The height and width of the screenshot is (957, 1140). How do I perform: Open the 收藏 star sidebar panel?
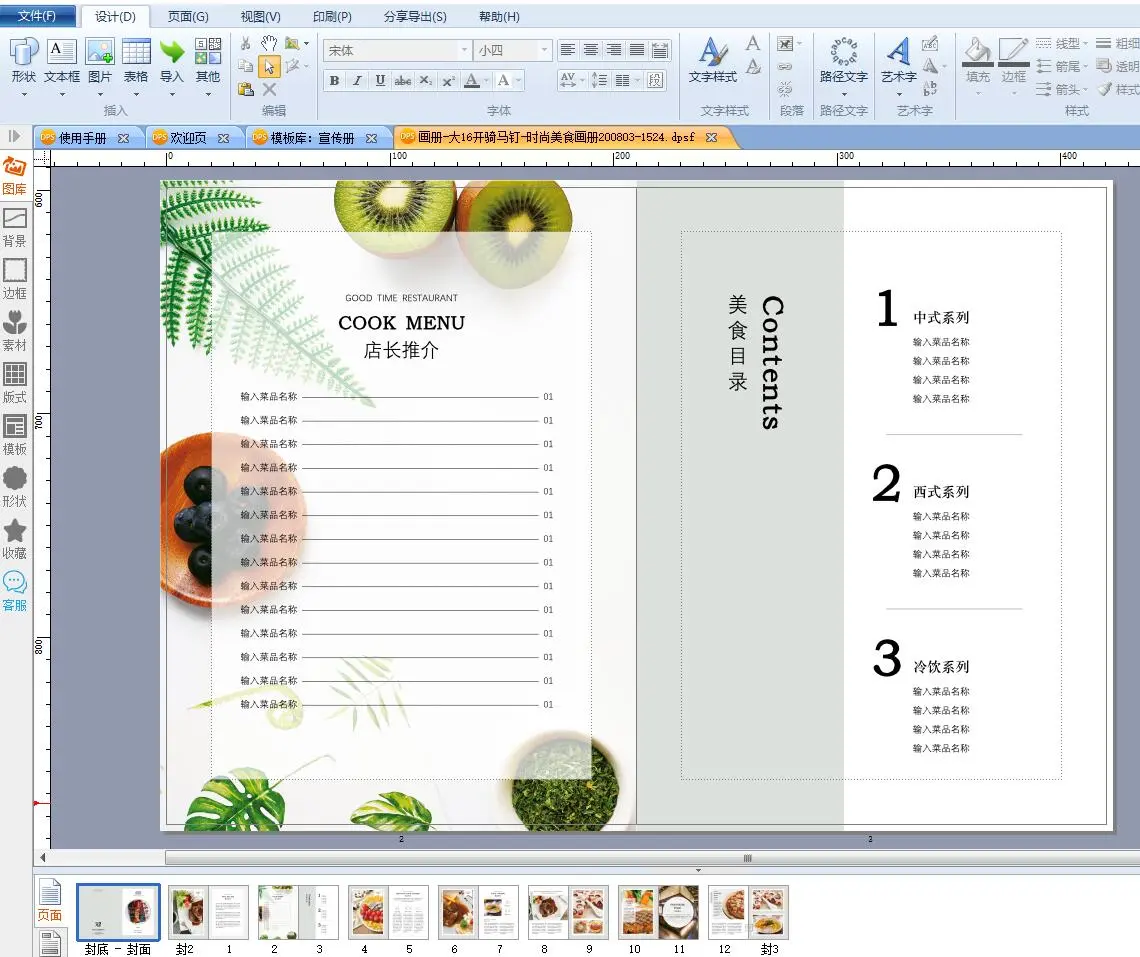point(15,540)
